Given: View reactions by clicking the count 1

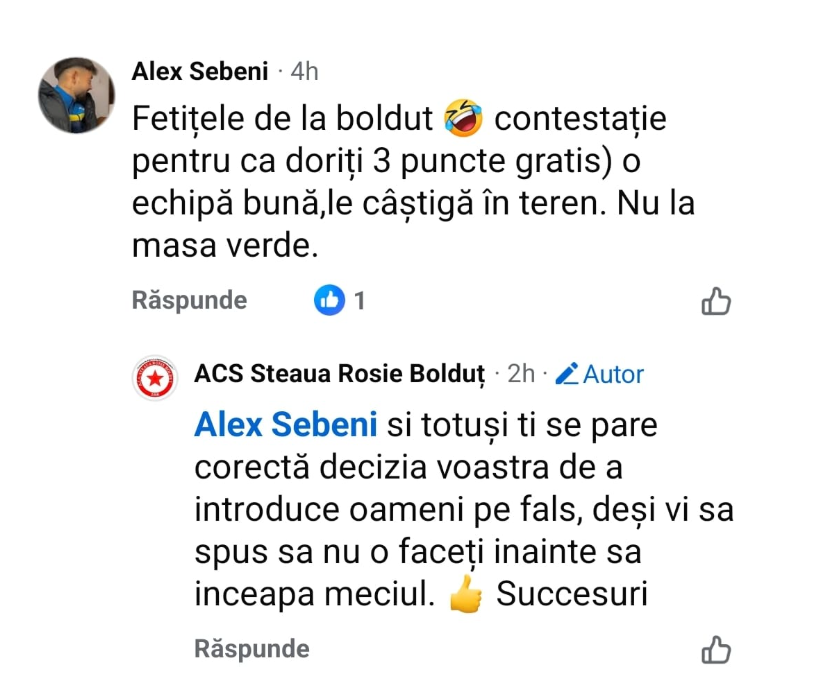Looking at the screenshot, I should [360, 300].
